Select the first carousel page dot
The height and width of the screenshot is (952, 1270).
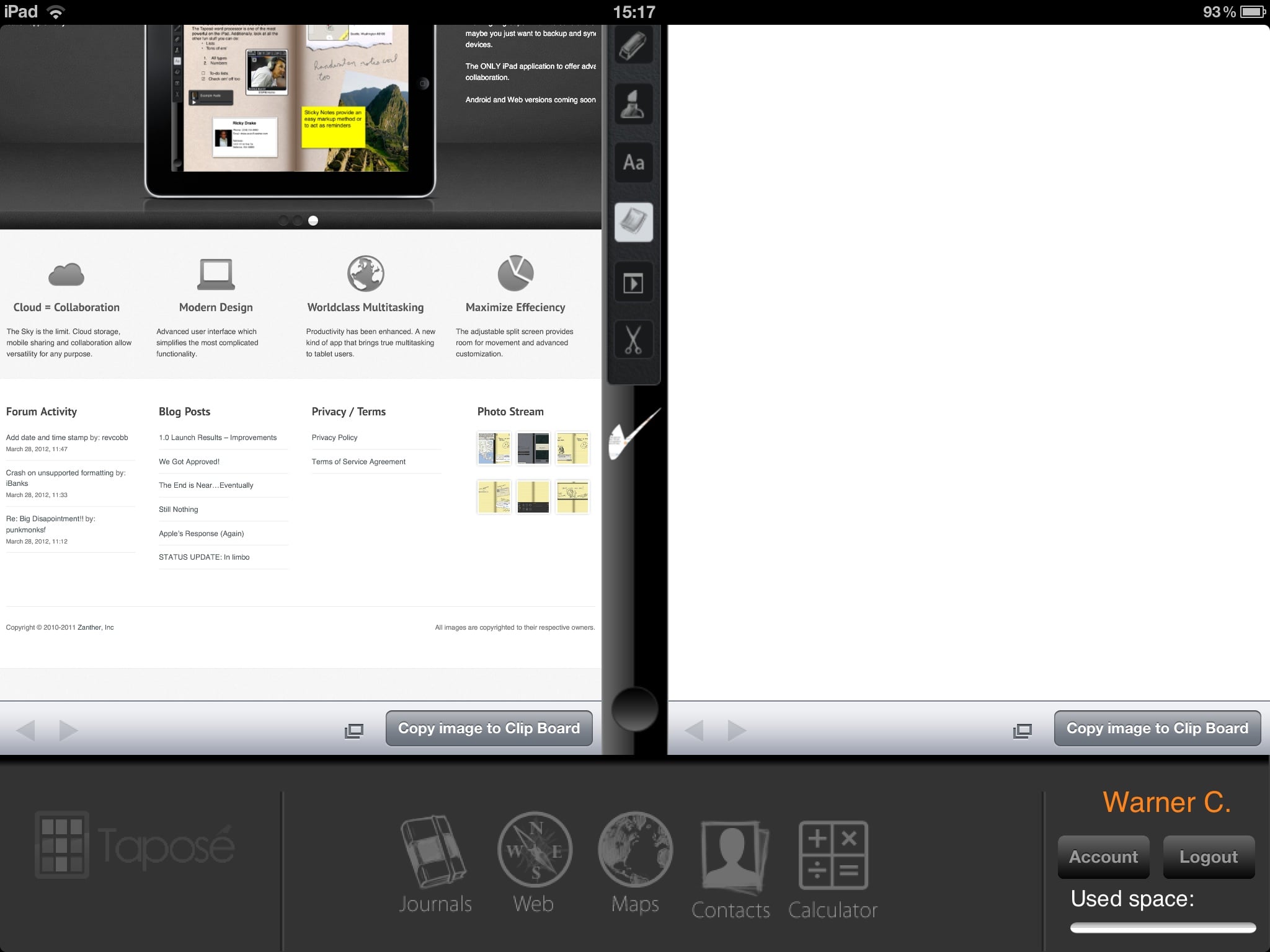(283, 220)
